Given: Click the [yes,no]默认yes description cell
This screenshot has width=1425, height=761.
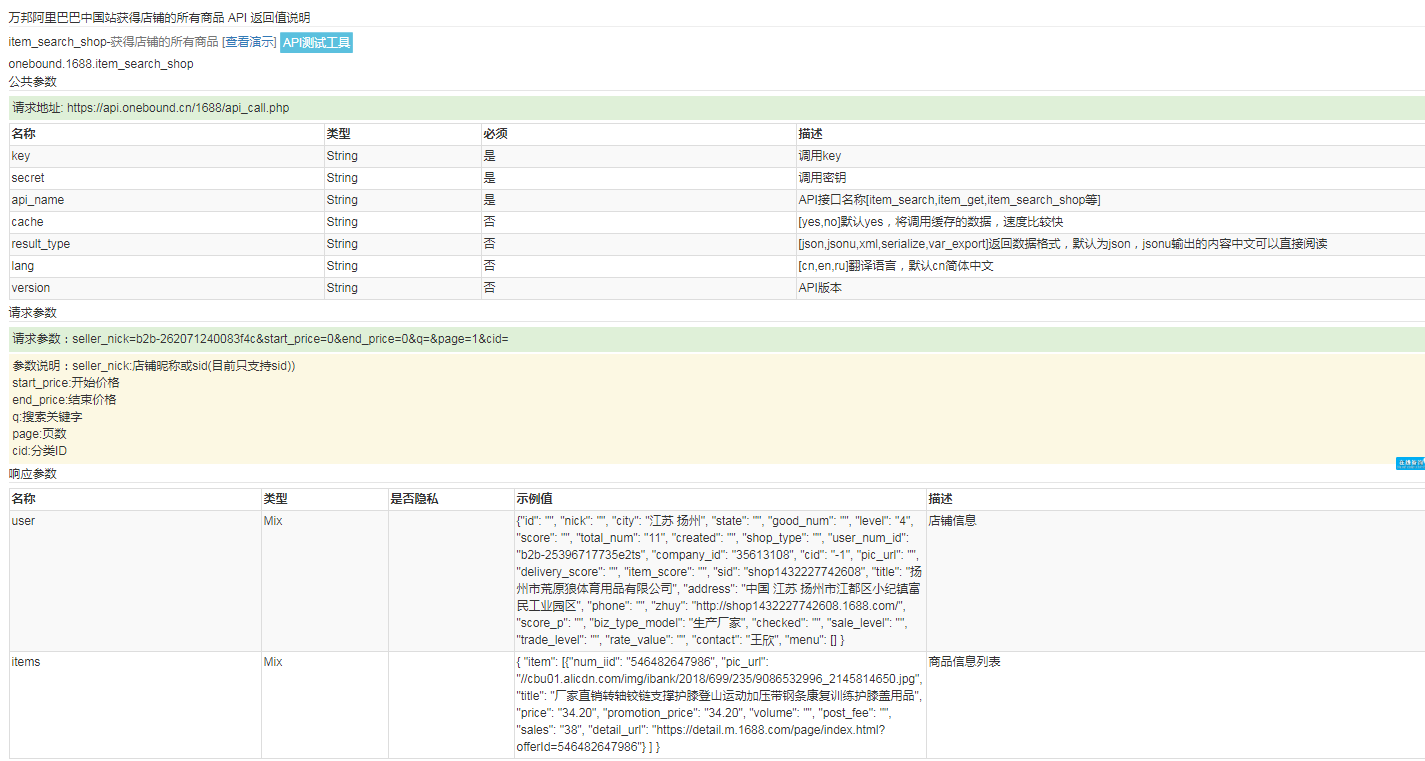Looking at the screenshot, I should pos(1110,222).
